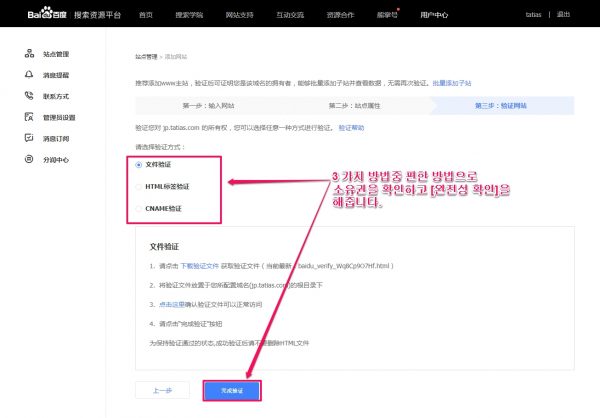Image resolution: width=600 pixels, height=418 pixels.
Task: Click the 下载验证文件 download link
Action: click(x=199, y=266)
